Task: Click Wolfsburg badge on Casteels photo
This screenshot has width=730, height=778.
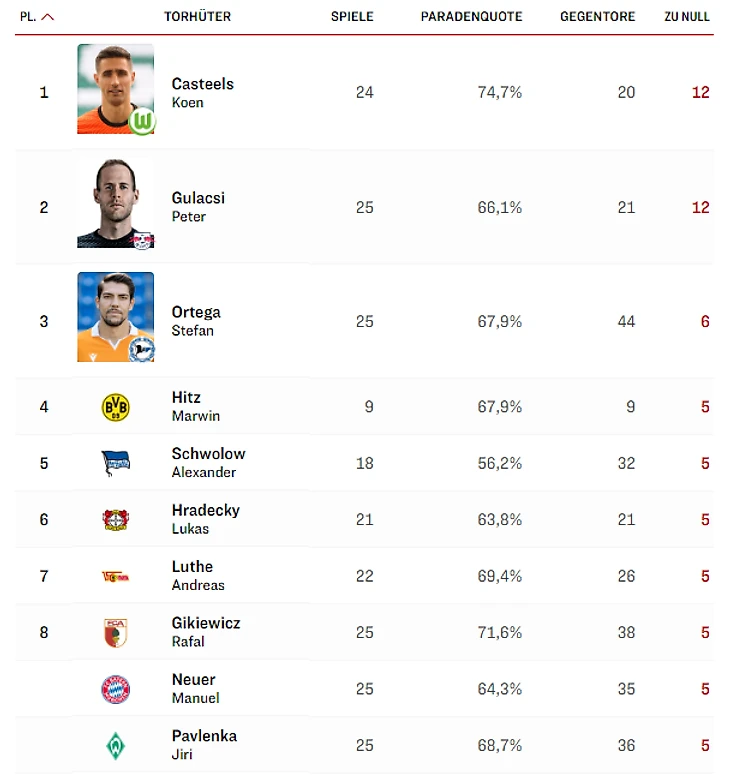Action: pyautogui.click(x=143, y=122)
